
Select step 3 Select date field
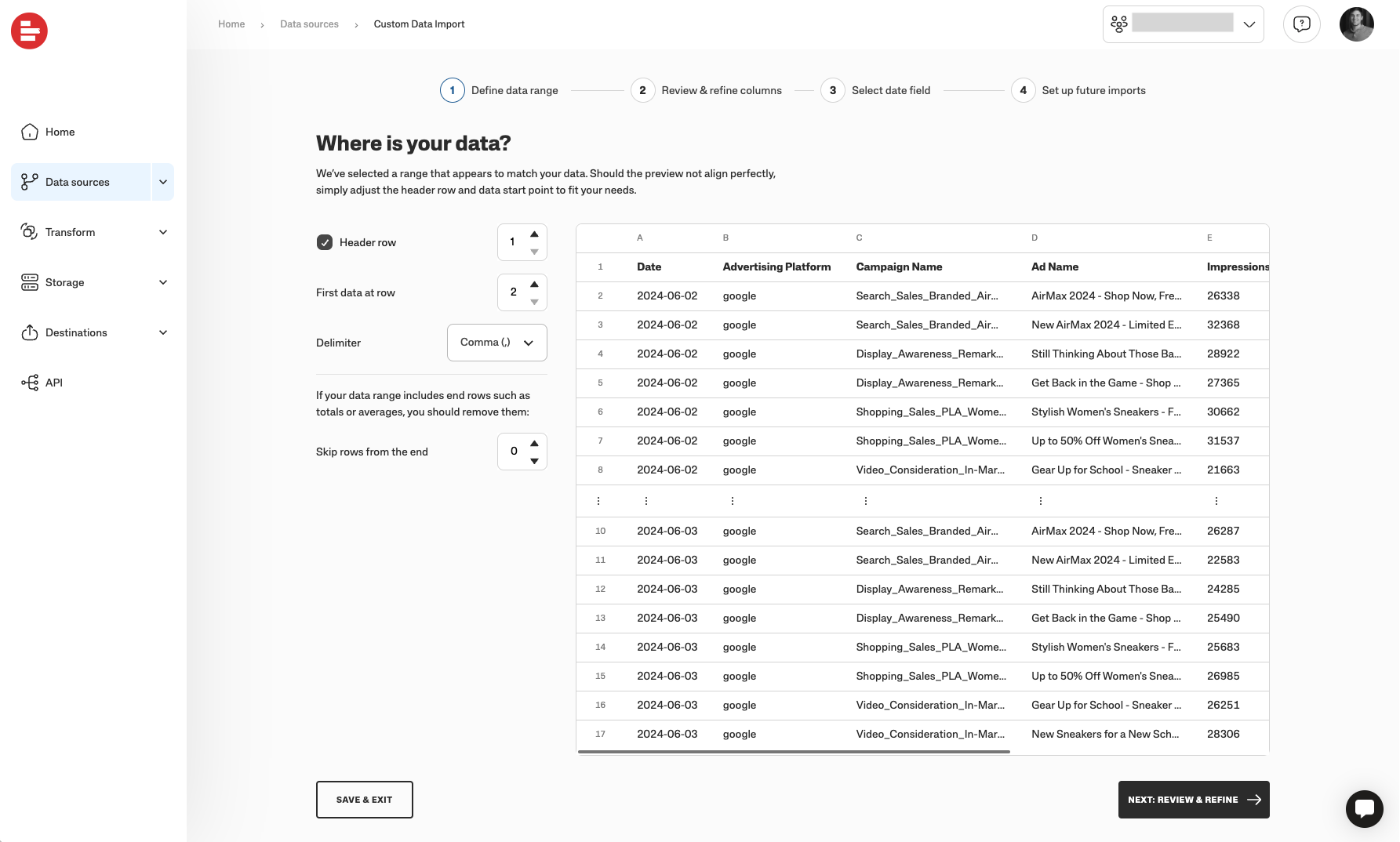point(876,90)
